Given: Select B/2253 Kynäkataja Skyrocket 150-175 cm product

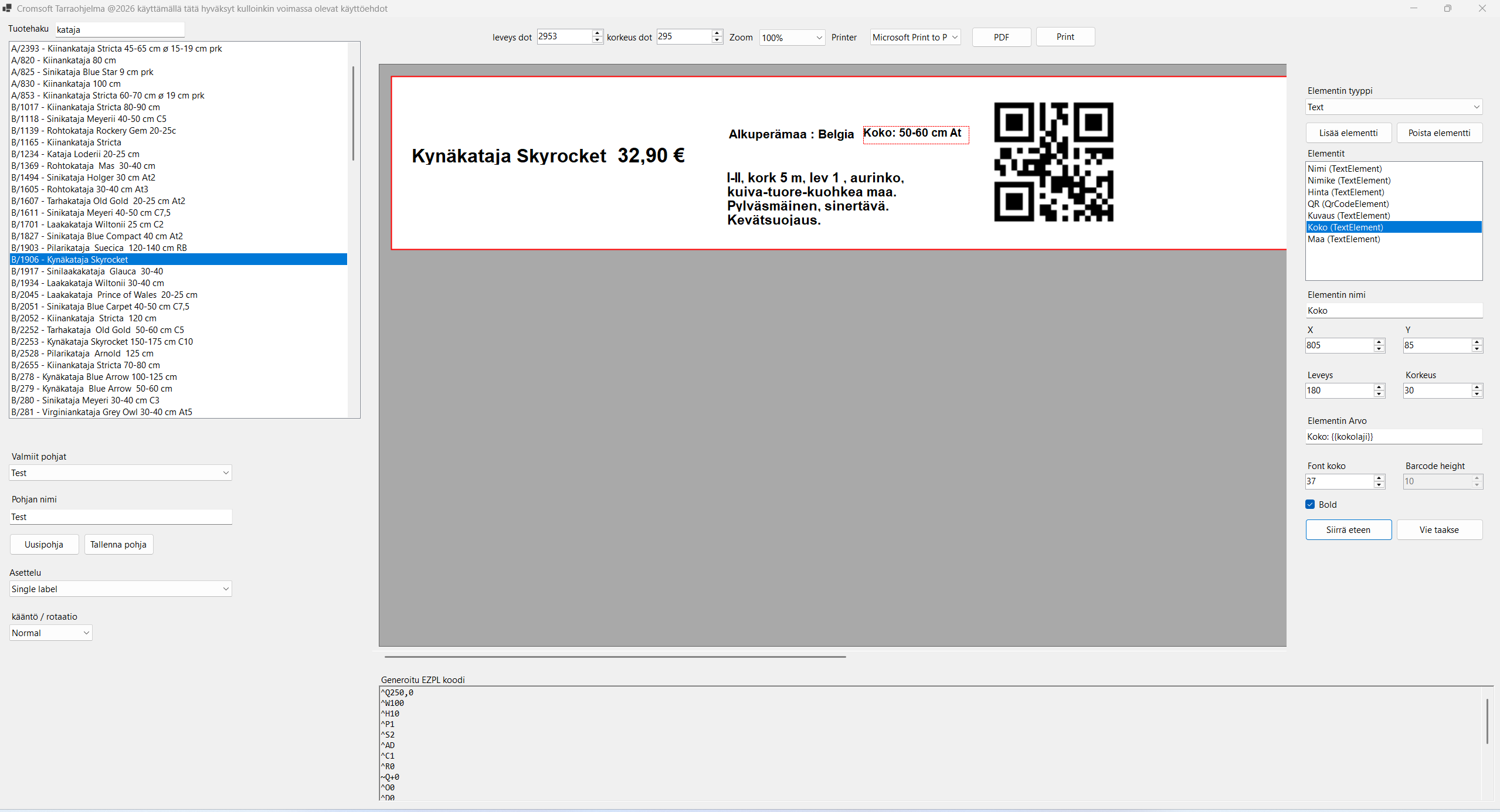Looking at the screenshot, I should (102, 342).
